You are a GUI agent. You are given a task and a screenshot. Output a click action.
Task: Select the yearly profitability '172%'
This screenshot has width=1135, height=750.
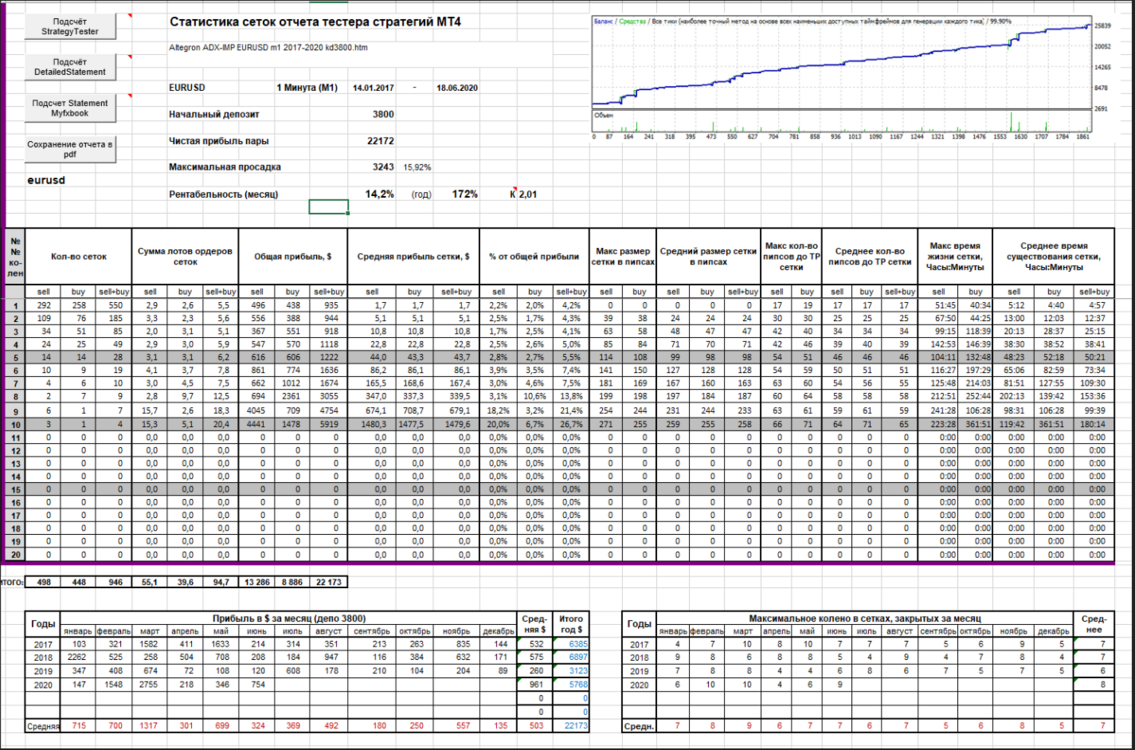click(x=465, y=194)
